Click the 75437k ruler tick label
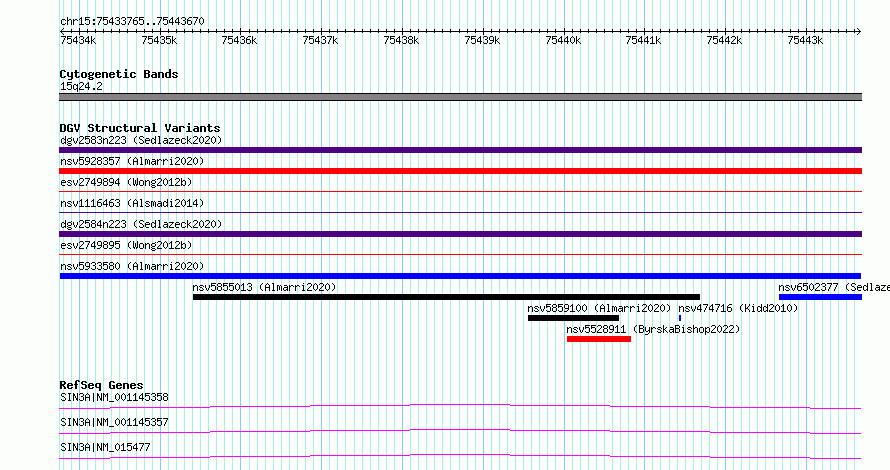The width and height of the screenshot is (890, 470). click(321, 40)
